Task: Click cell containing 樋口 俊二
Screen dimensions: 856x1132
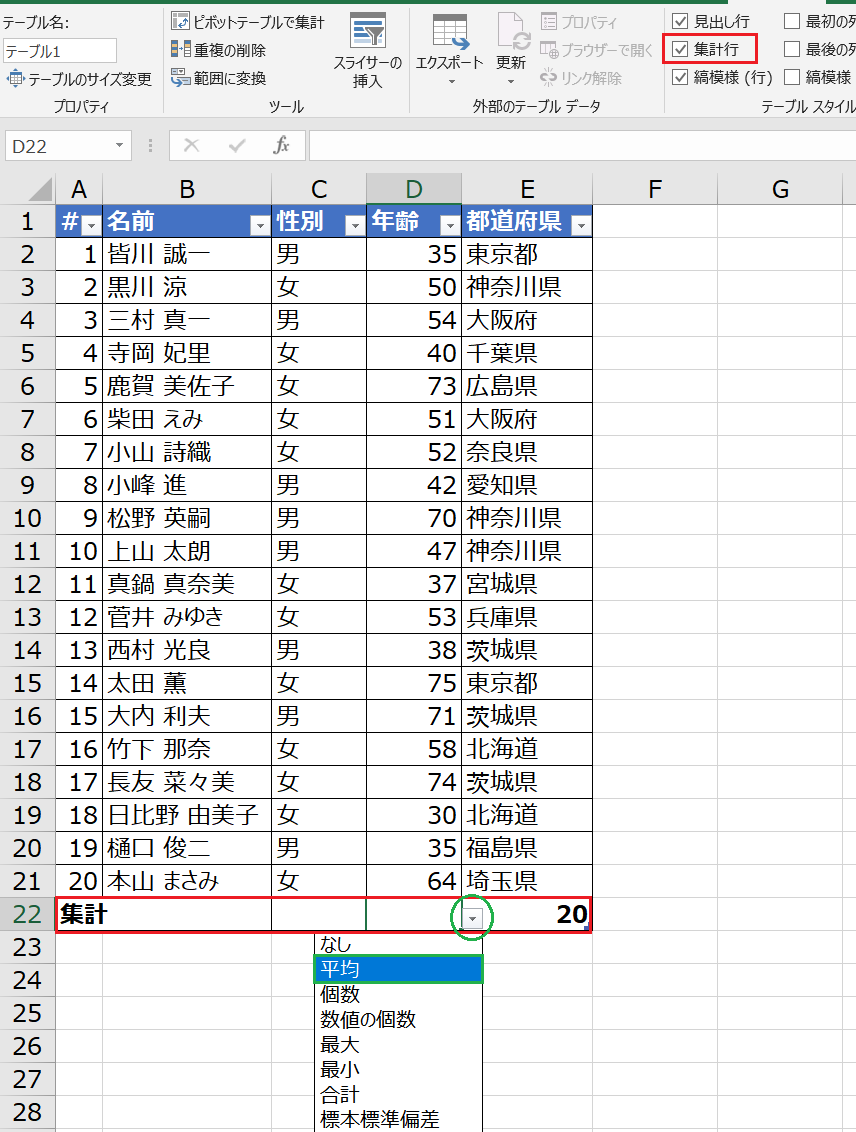Action: [187, 848]
